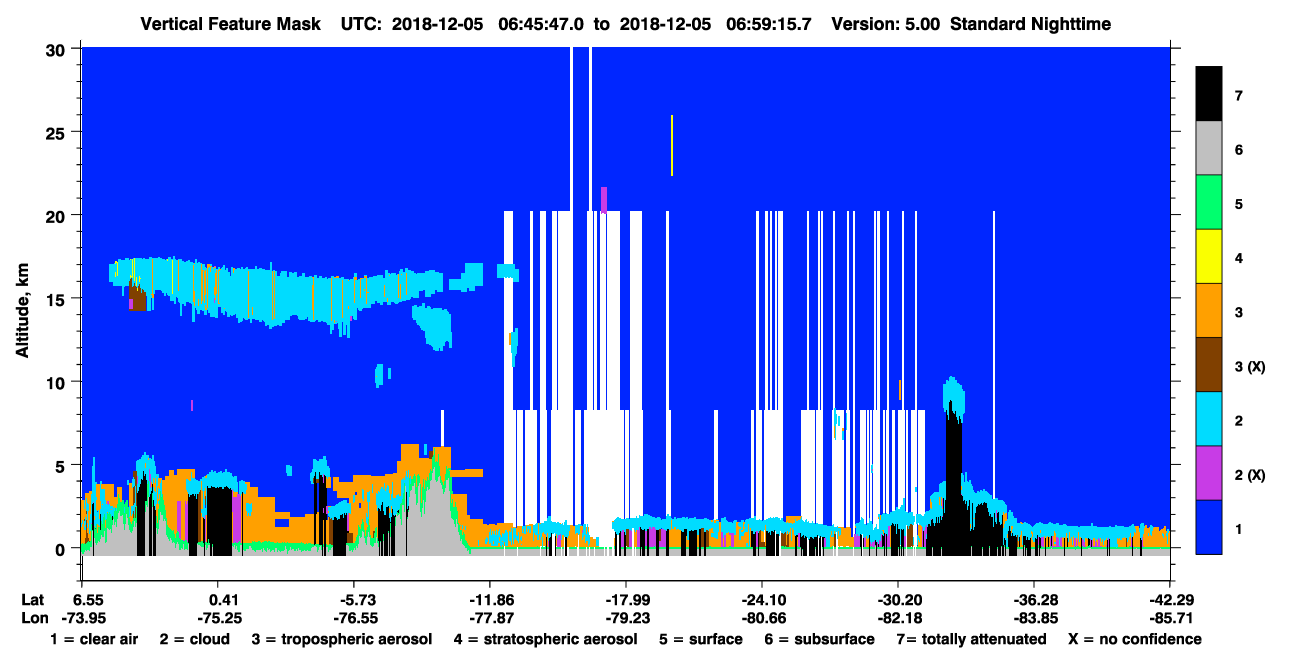This screenshot has height=667, width=1300.
Task: Click the yellow color bar segment labeled 4
Action: (x=1209, y=256)
